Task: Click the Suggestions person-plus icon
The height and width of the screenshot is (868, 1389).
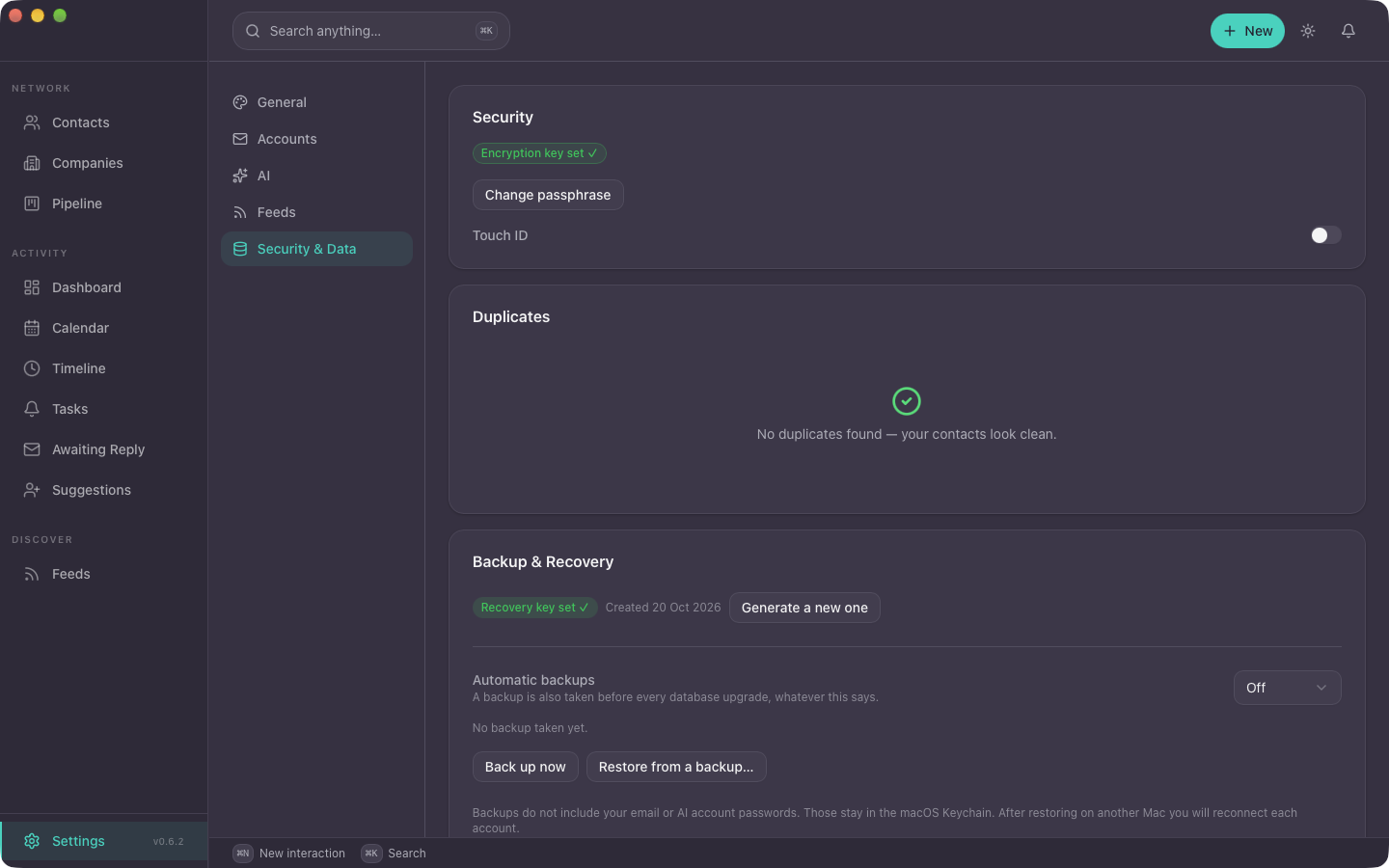Action: 32,490
